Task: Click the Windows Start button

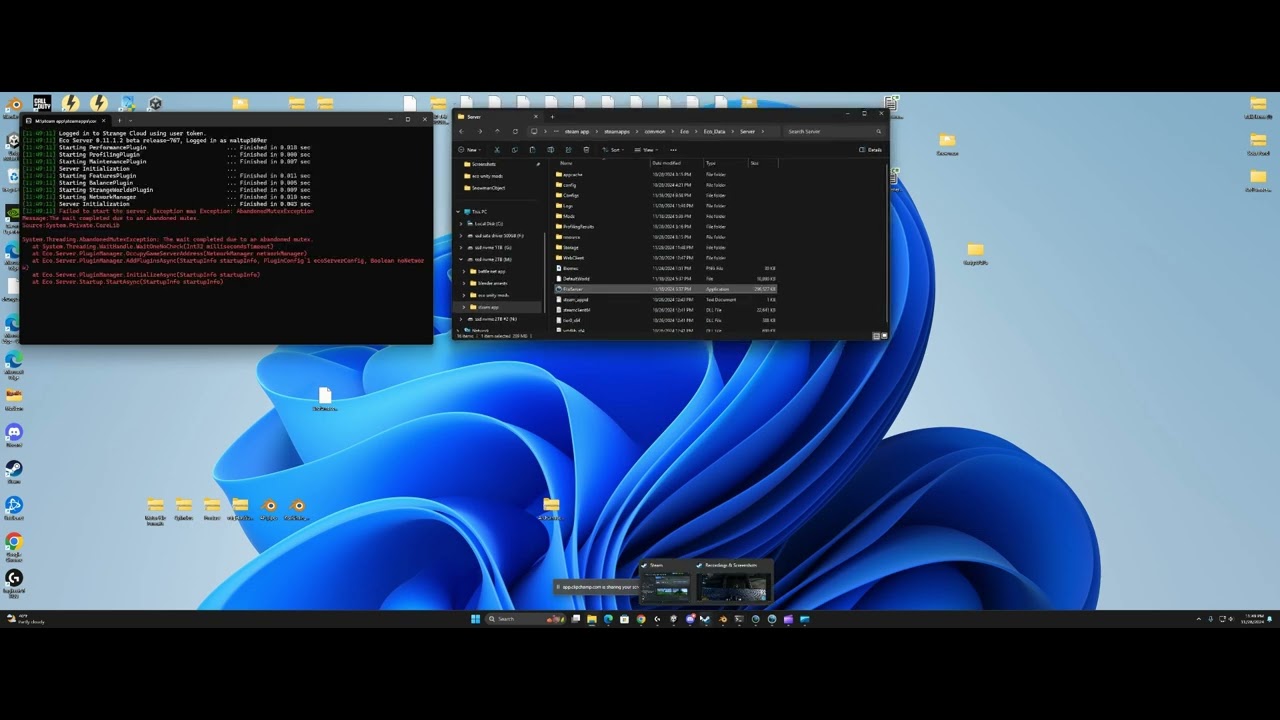Action: point(476,619)
